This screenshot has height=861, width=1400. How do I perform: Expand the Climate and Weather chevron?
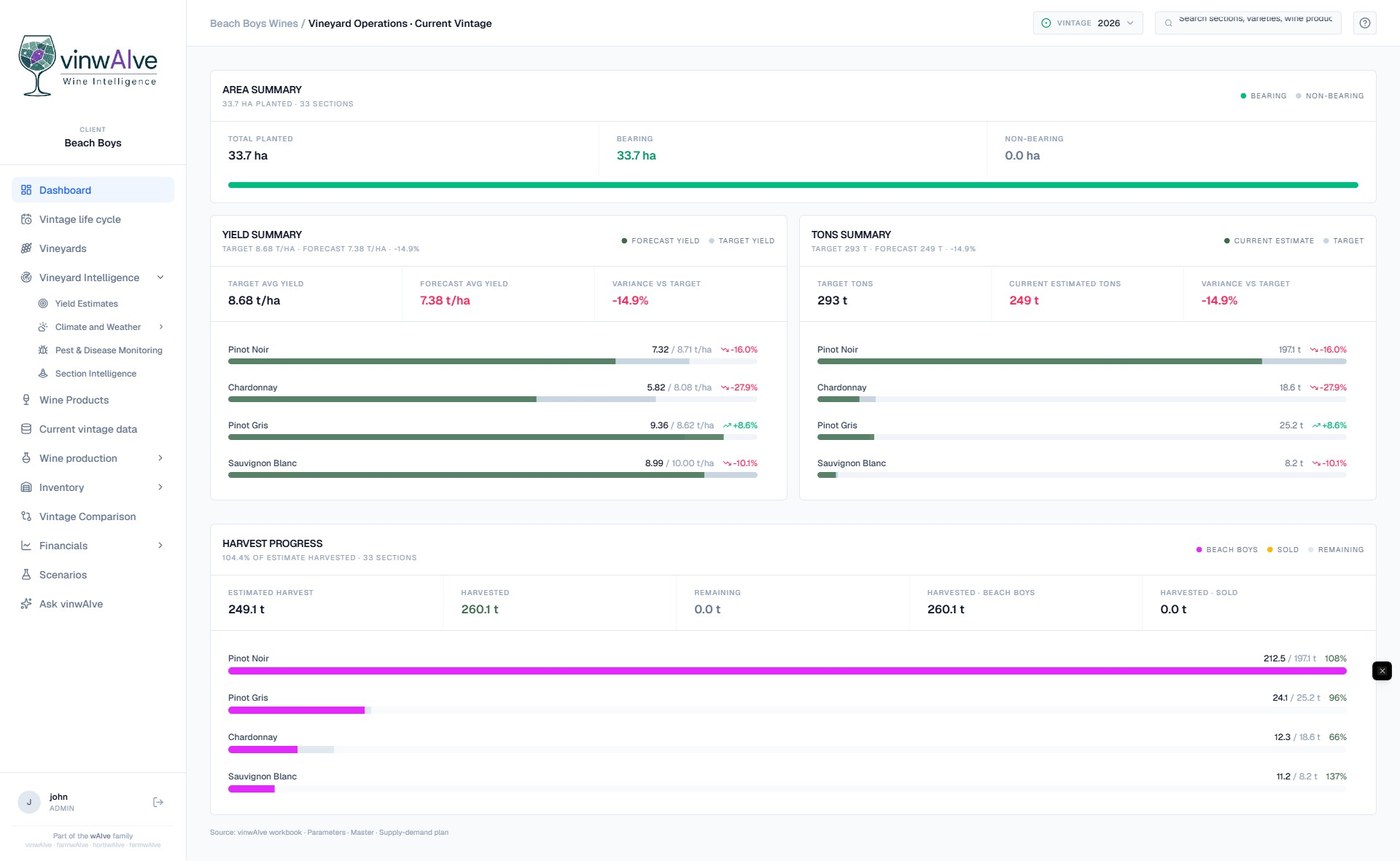161,327
